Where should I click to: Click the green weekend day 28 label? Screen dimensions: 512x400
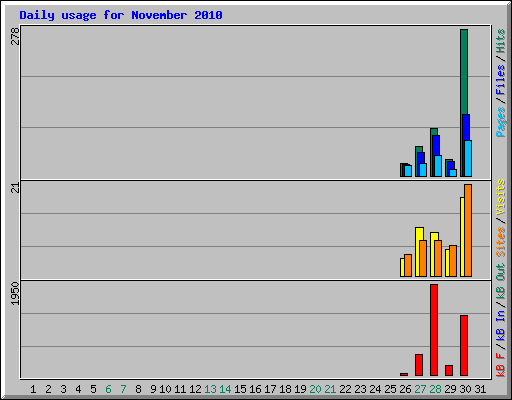435,389
